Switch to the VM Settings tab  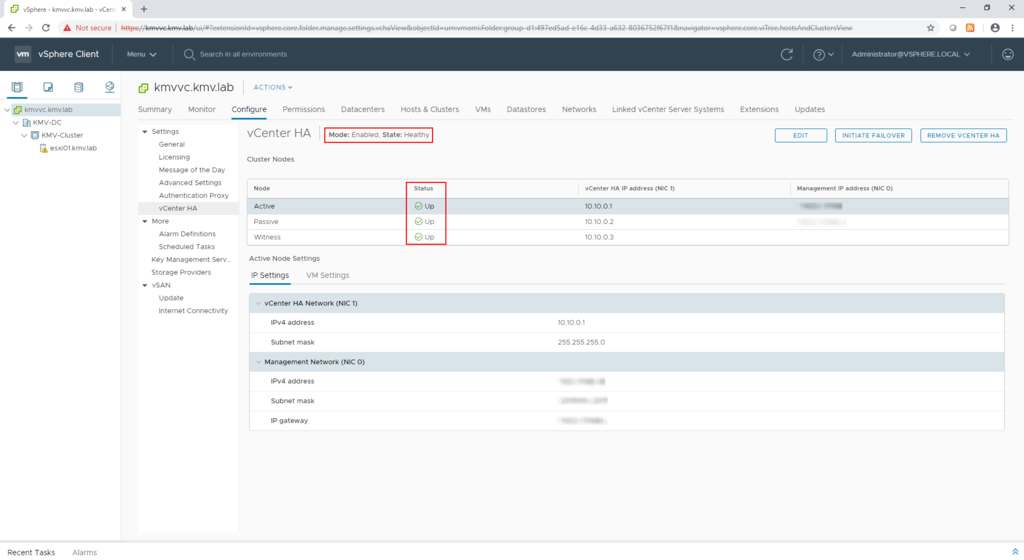point(328,275)
